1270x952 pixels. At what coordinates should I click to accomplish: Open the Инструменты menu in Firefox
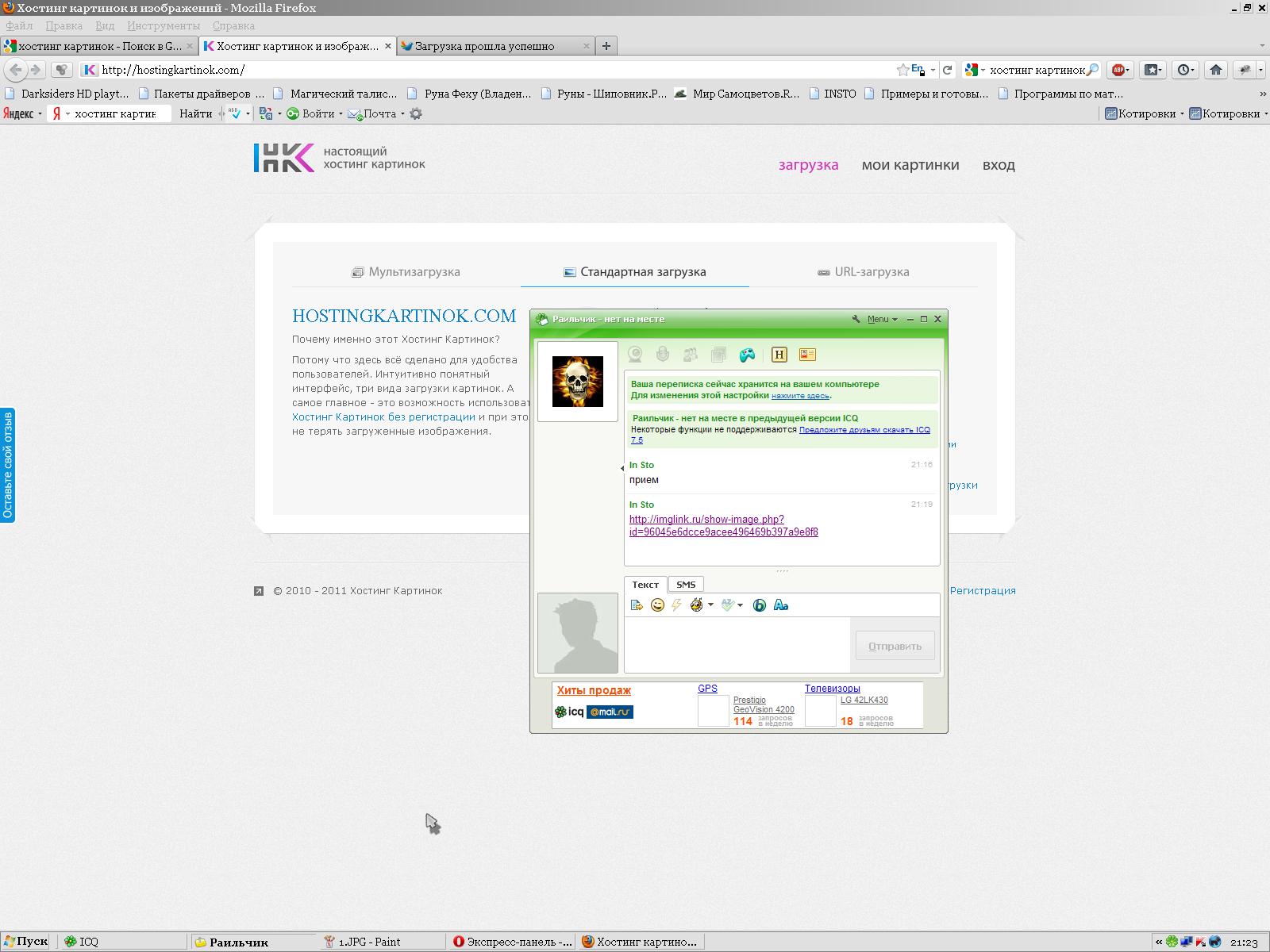coord(163,25)
